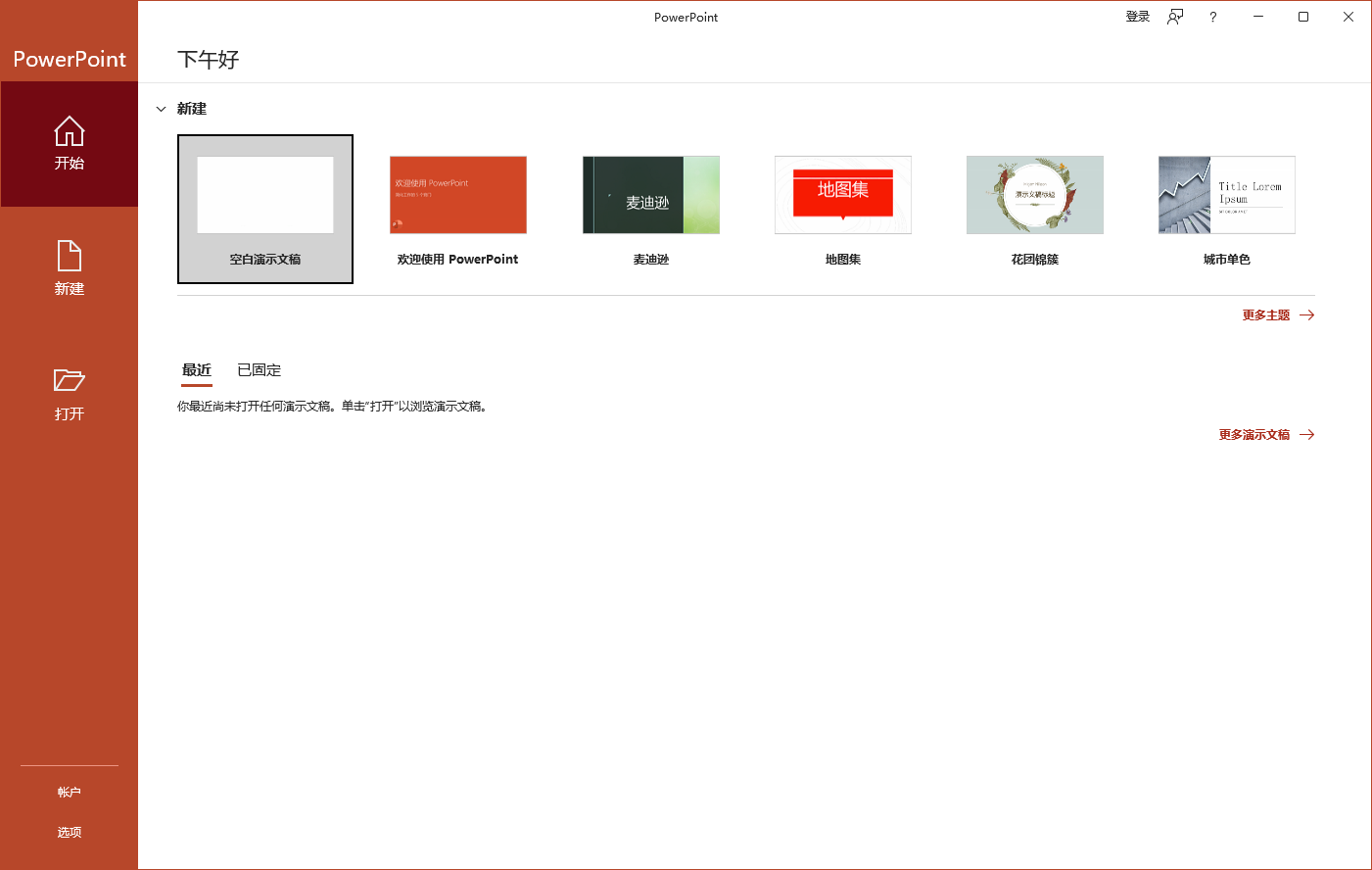The image size is (1372, 870).
Task: Click the arrow icon beside 更多演示文稿
Action: (1306, 435)
